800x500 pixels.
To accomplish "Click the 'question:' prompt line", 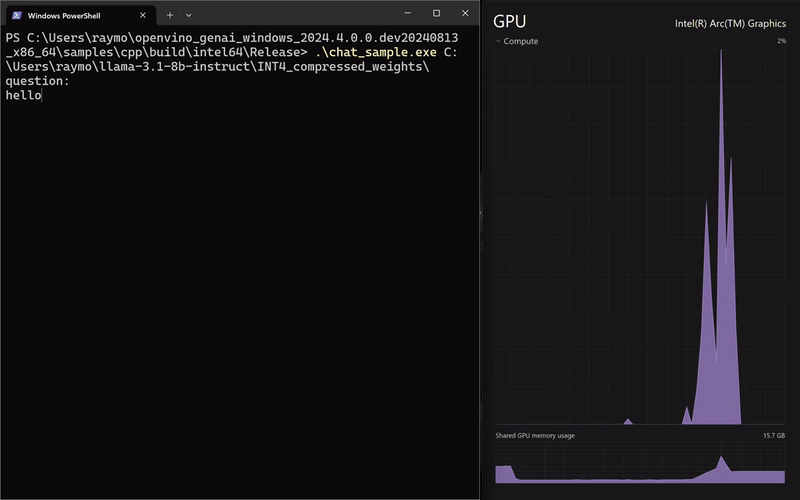I will pyautogui.click(x=37, y=81).
